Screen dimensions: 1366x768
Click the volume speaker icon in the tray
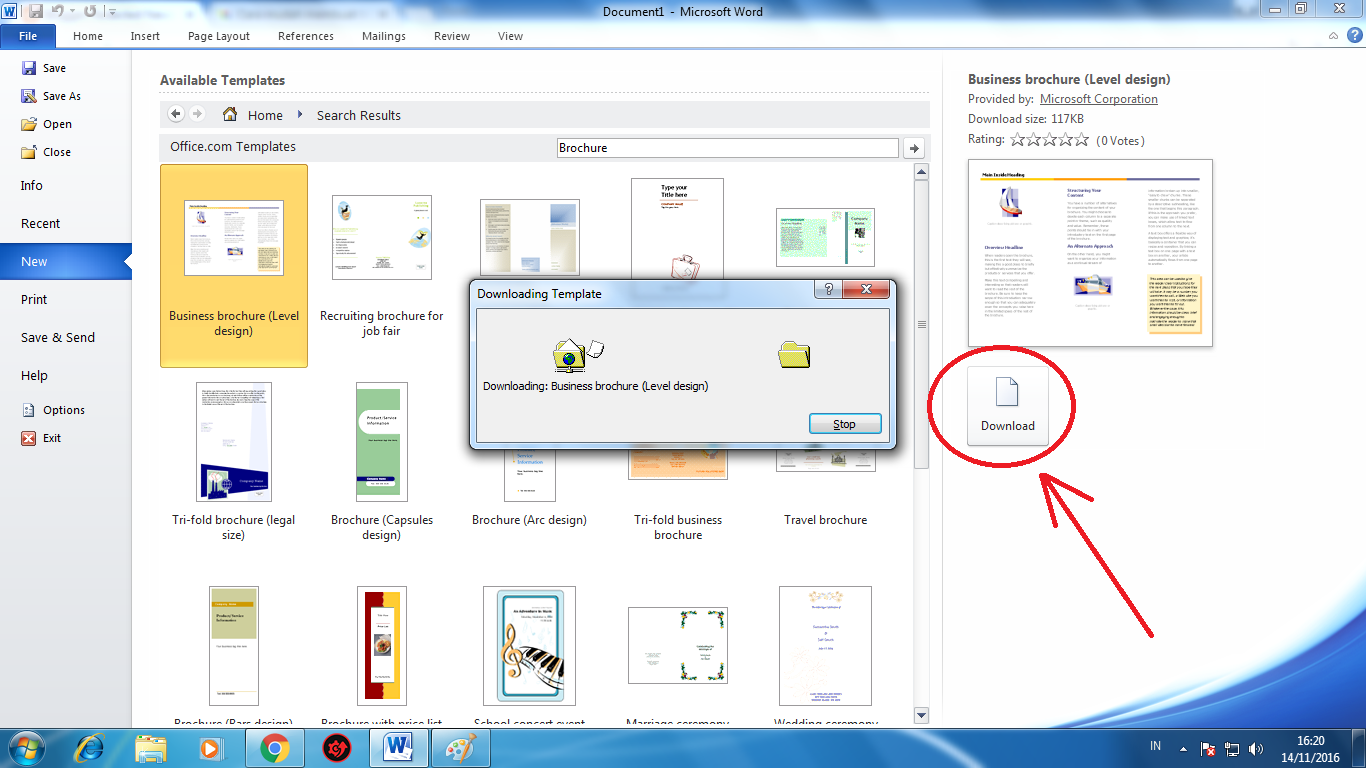(x=1257, y=749)
